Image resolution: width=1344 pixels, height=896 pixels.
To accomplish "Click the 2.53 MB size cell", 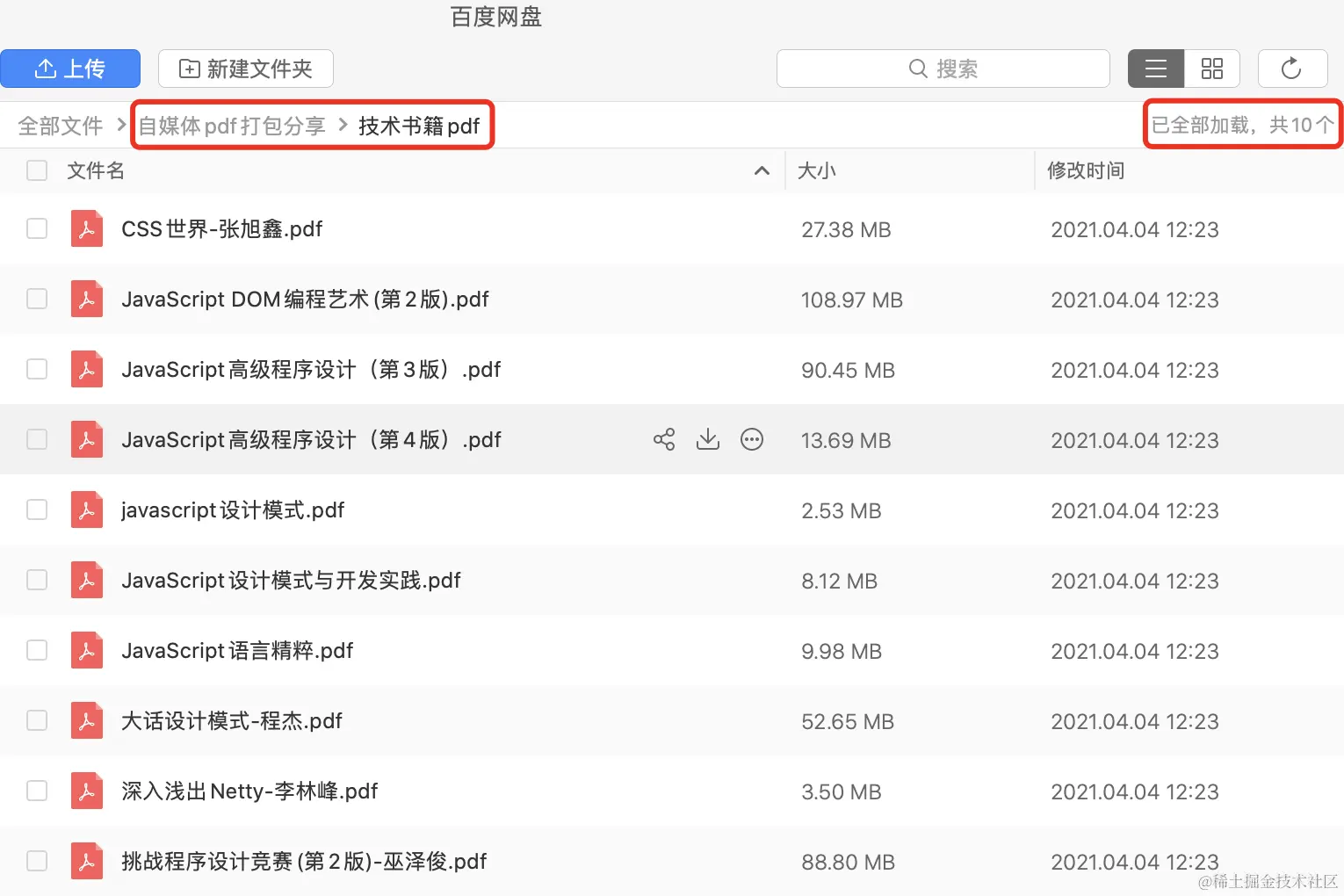I will tap(841, 510).
